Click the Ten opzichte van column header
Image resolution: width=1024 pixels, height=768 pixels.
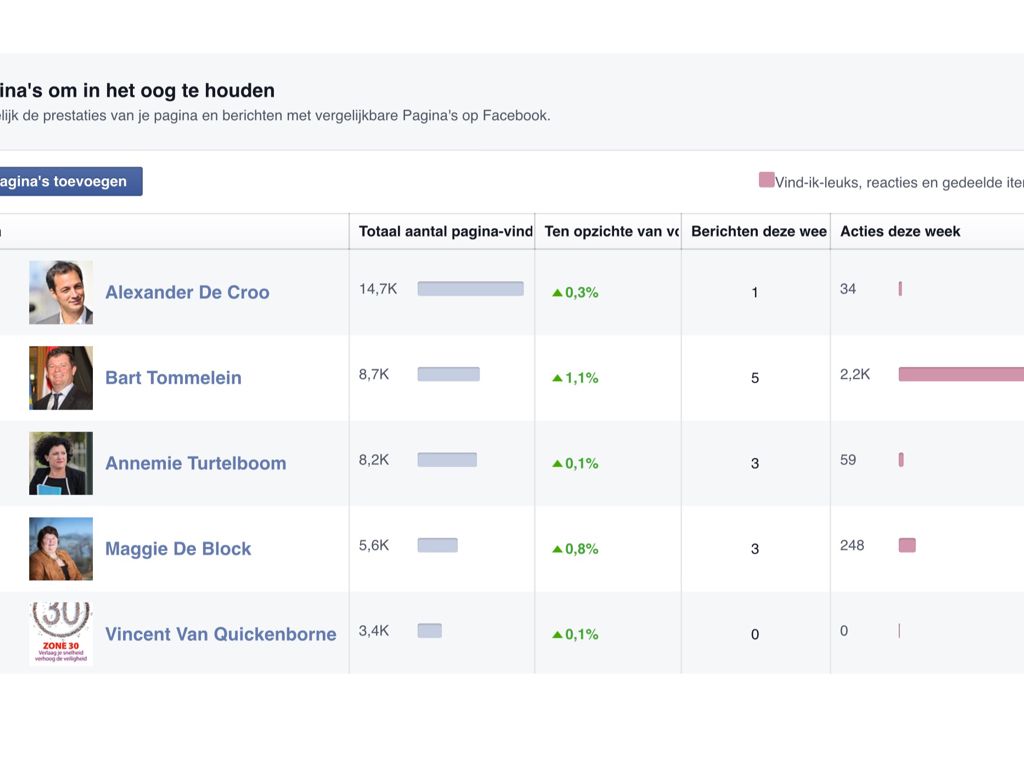tap(610, 231)
